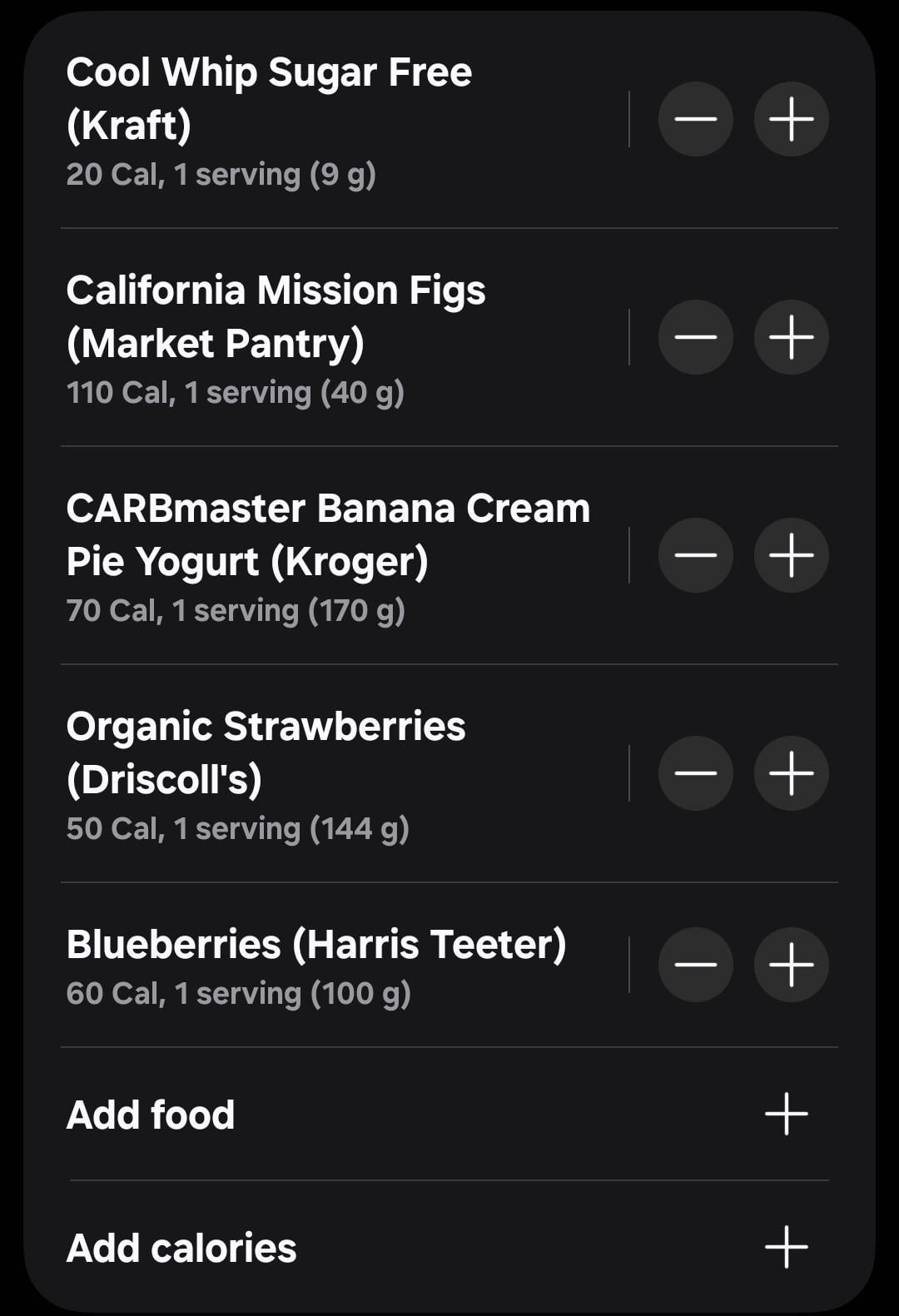The width and height of the screenshot is (899, 1316).
Task: Click plus button next to Blueberries
Action: point(791,965)
